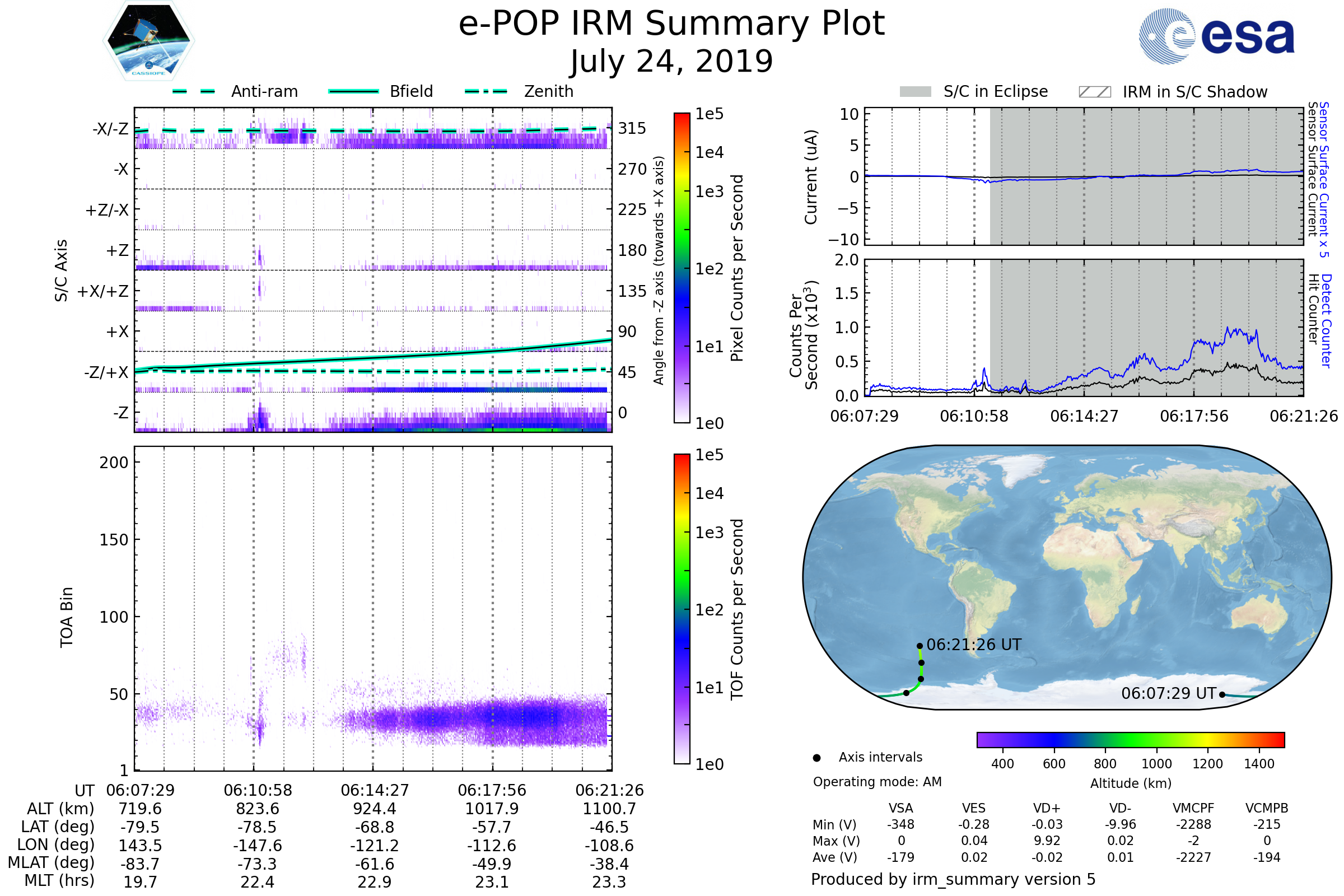Click the Zenith dash-dot legend line
Image resolution: width=1344 pixels, height=896 pixels.
pyautogui.click(x=486, y=91)
